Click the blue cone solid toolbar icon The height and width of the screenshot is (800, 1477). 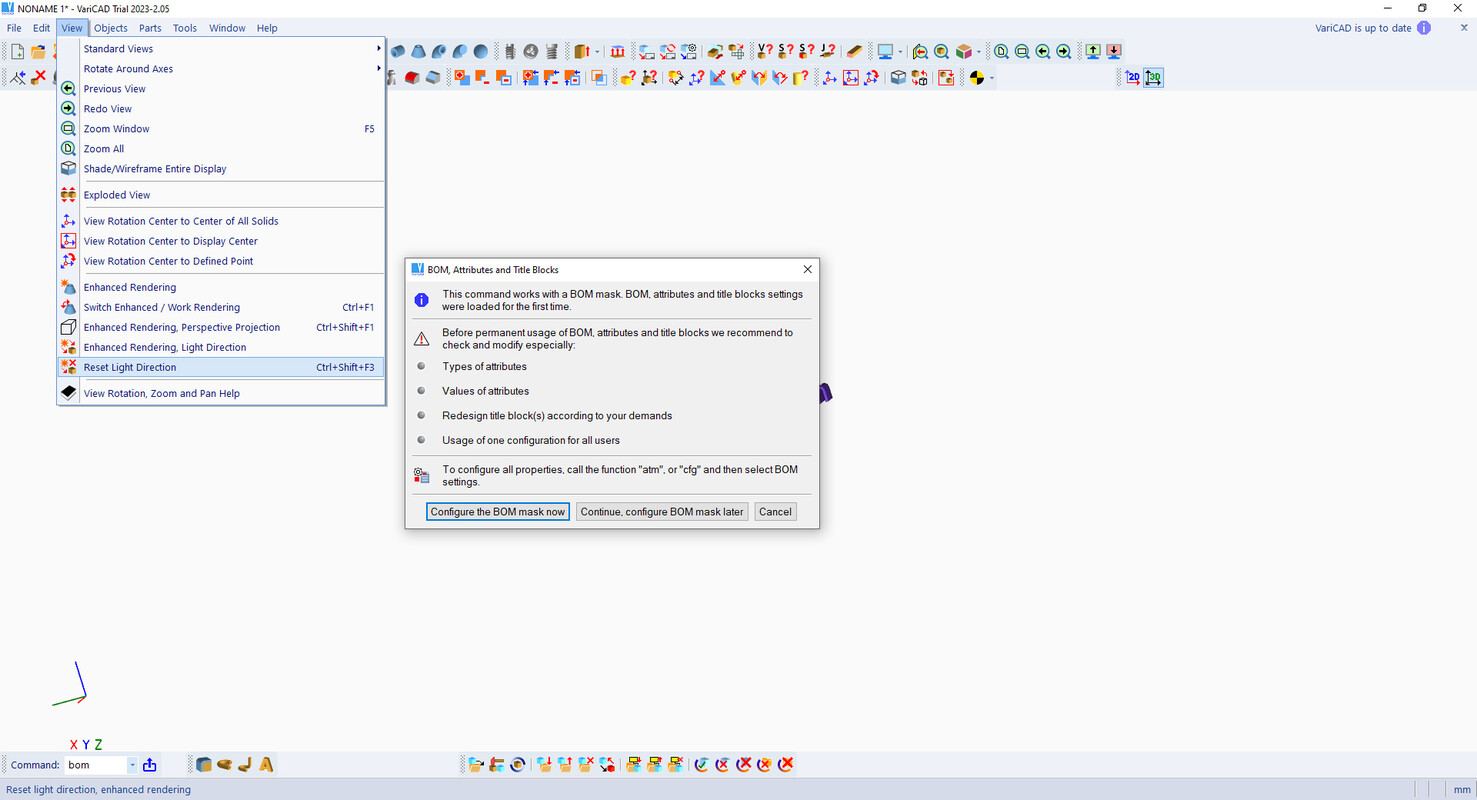pos(418,51)
